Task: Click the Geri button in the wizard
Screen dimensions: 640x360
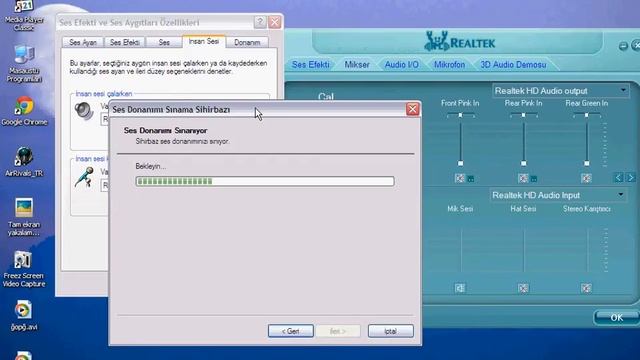Action: click(291, 331)
